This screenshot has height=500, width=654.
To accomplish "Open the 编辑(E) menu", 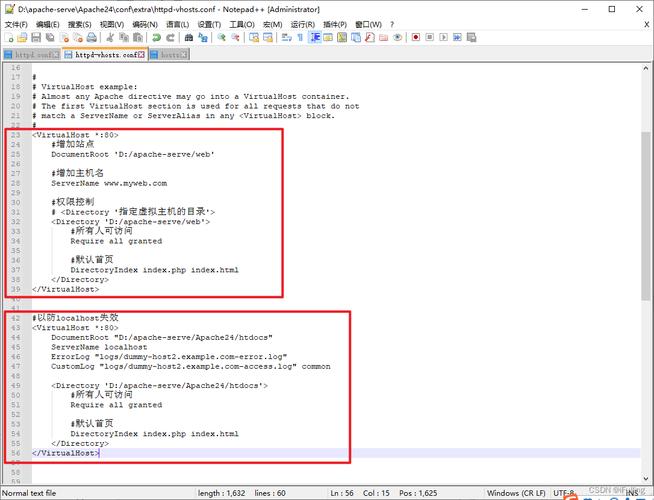I will pos(48,25).
